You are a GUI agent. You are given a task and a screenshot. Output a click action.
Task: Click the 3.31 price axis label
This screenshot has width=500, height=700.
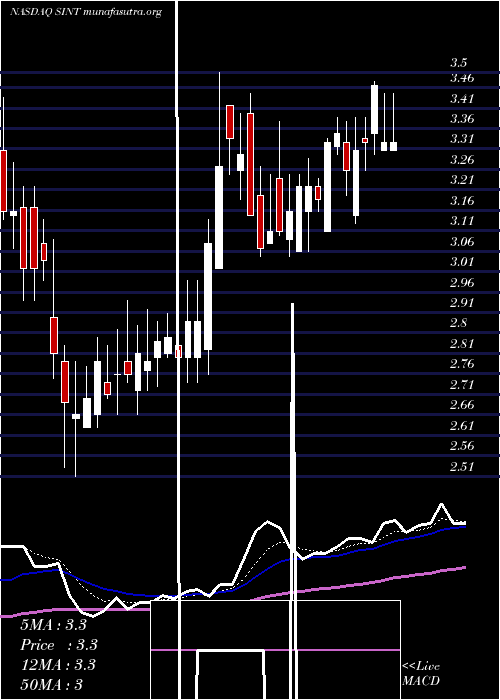pyautogui.click(x=462, y=139)
